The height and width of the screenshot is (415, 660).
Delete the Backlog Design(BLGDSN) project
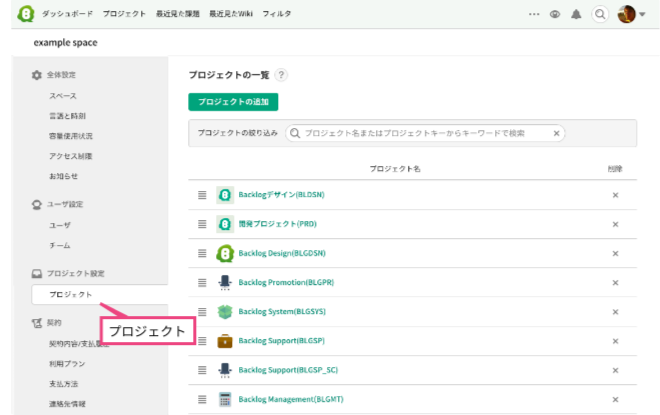pos(615,253)
